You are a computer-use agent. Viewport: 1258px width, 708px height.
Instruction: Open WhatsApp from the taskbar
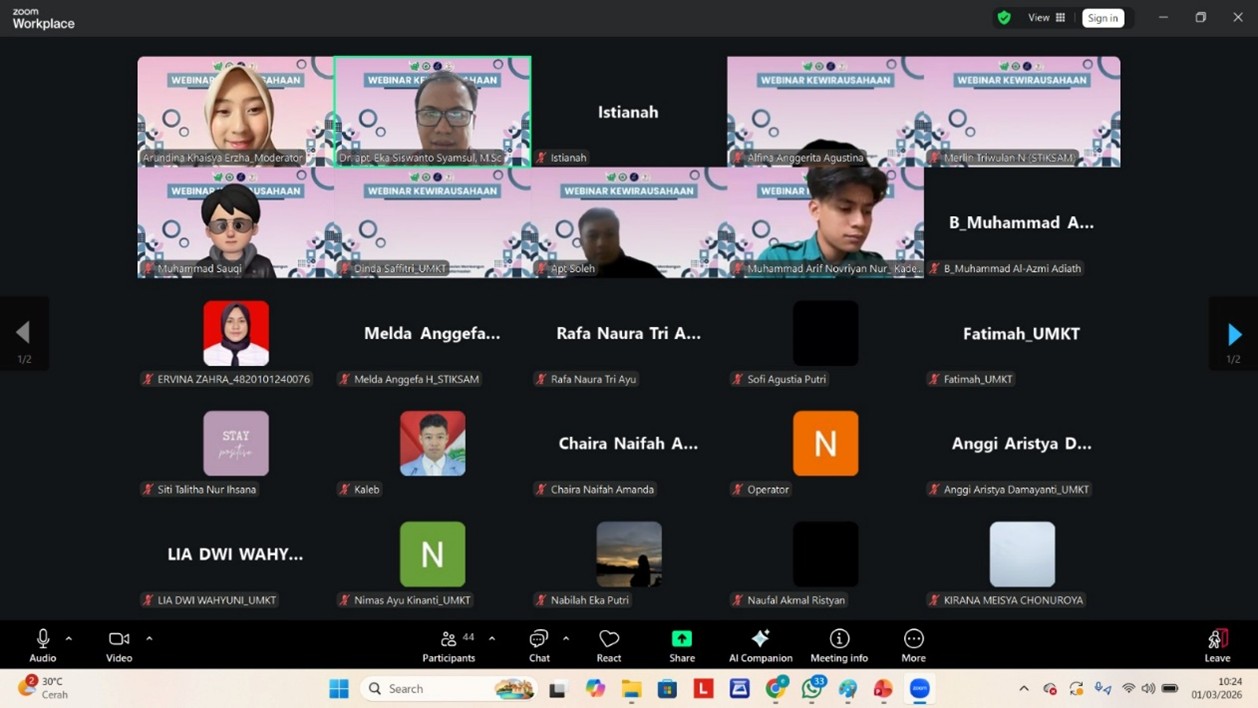[x=812, y=688]
